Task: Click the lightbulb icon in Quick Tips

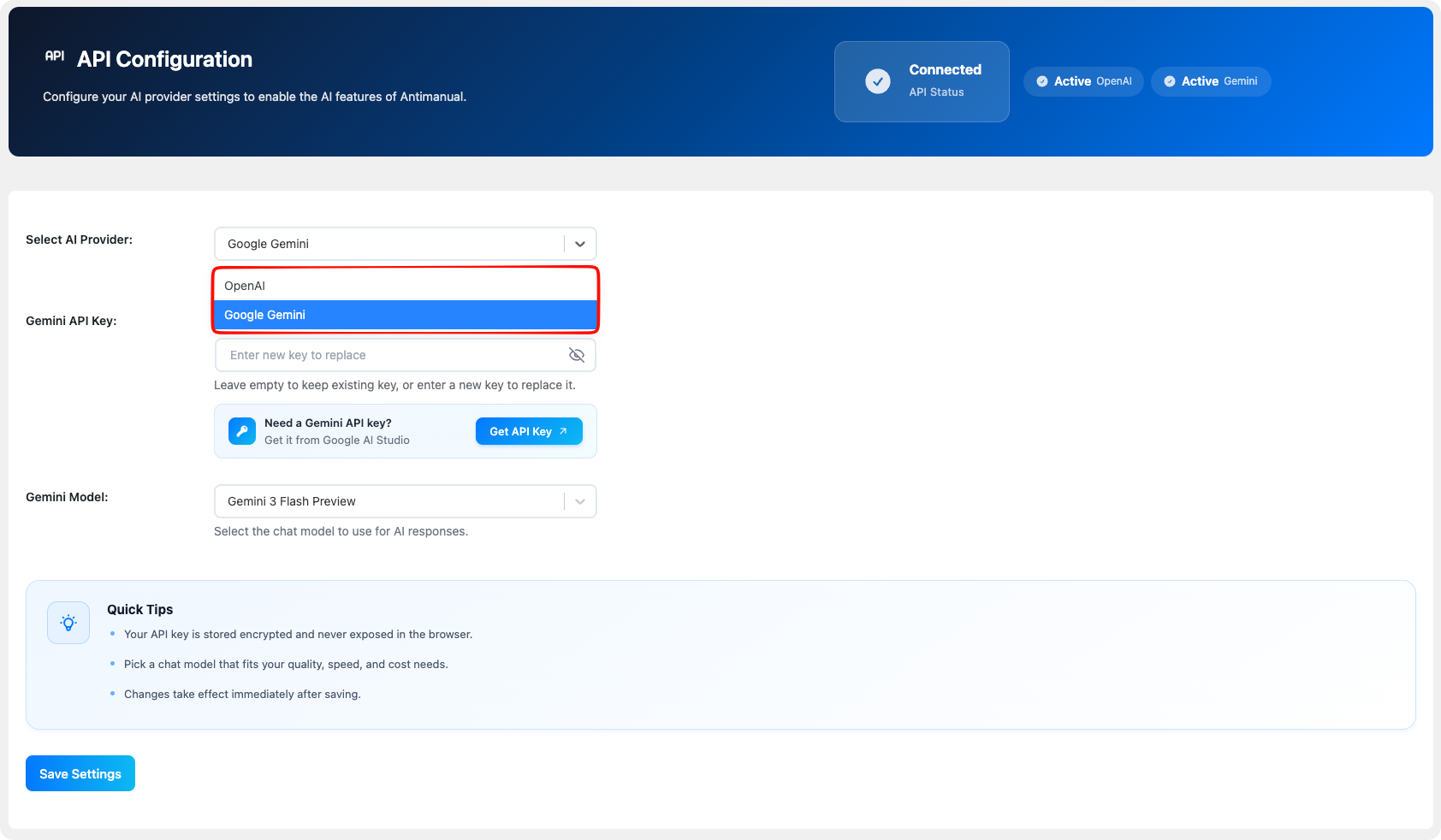Action: pyautogui.click(x=68, y=623)
